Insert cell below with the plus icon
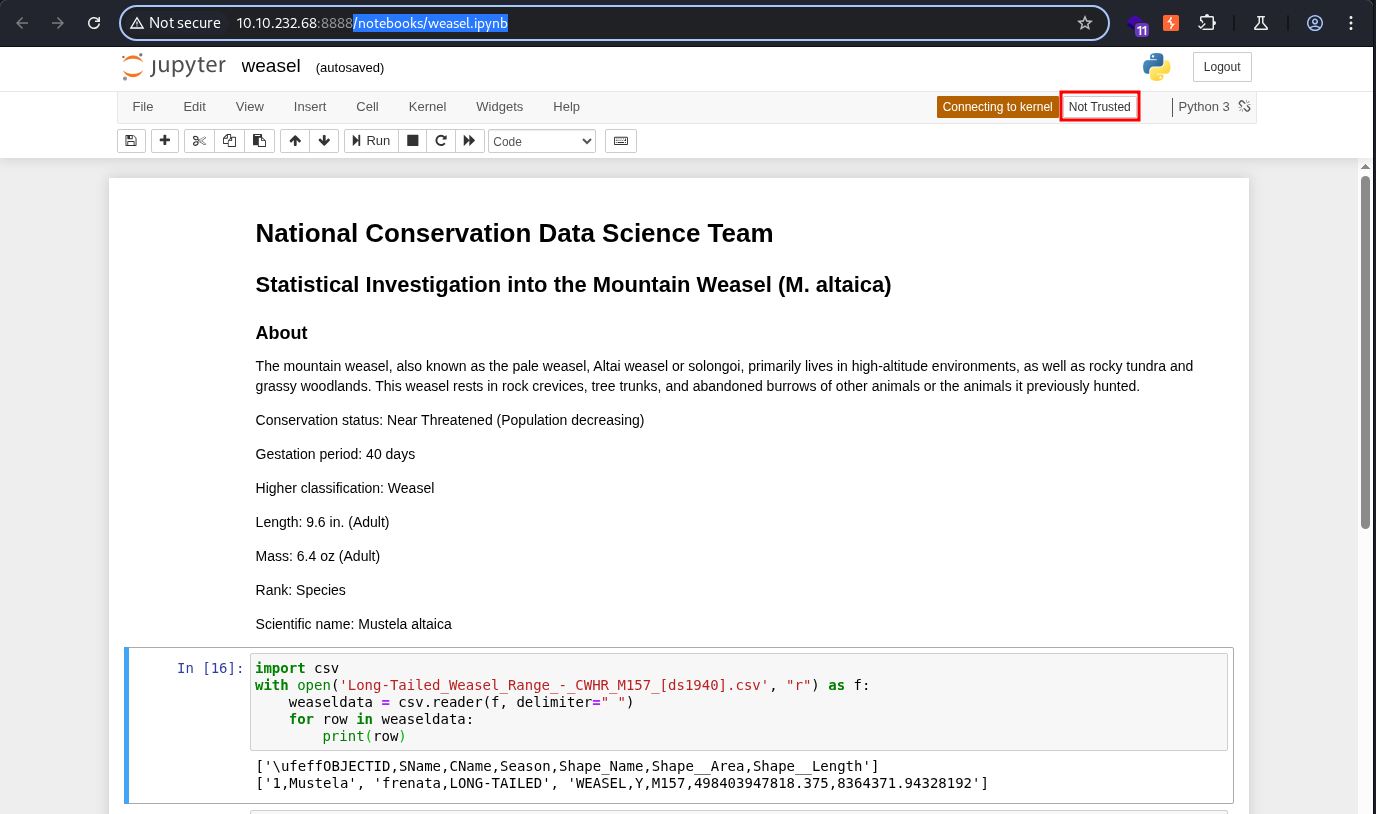The image size is (1376, 814). coord(165,141)
